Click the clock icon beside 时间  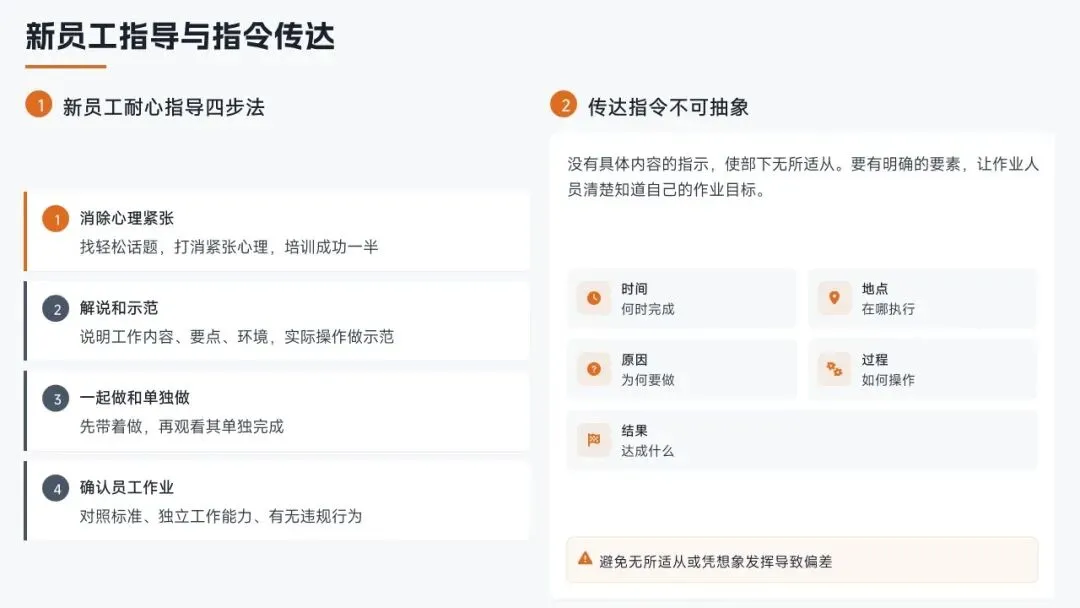594,298
